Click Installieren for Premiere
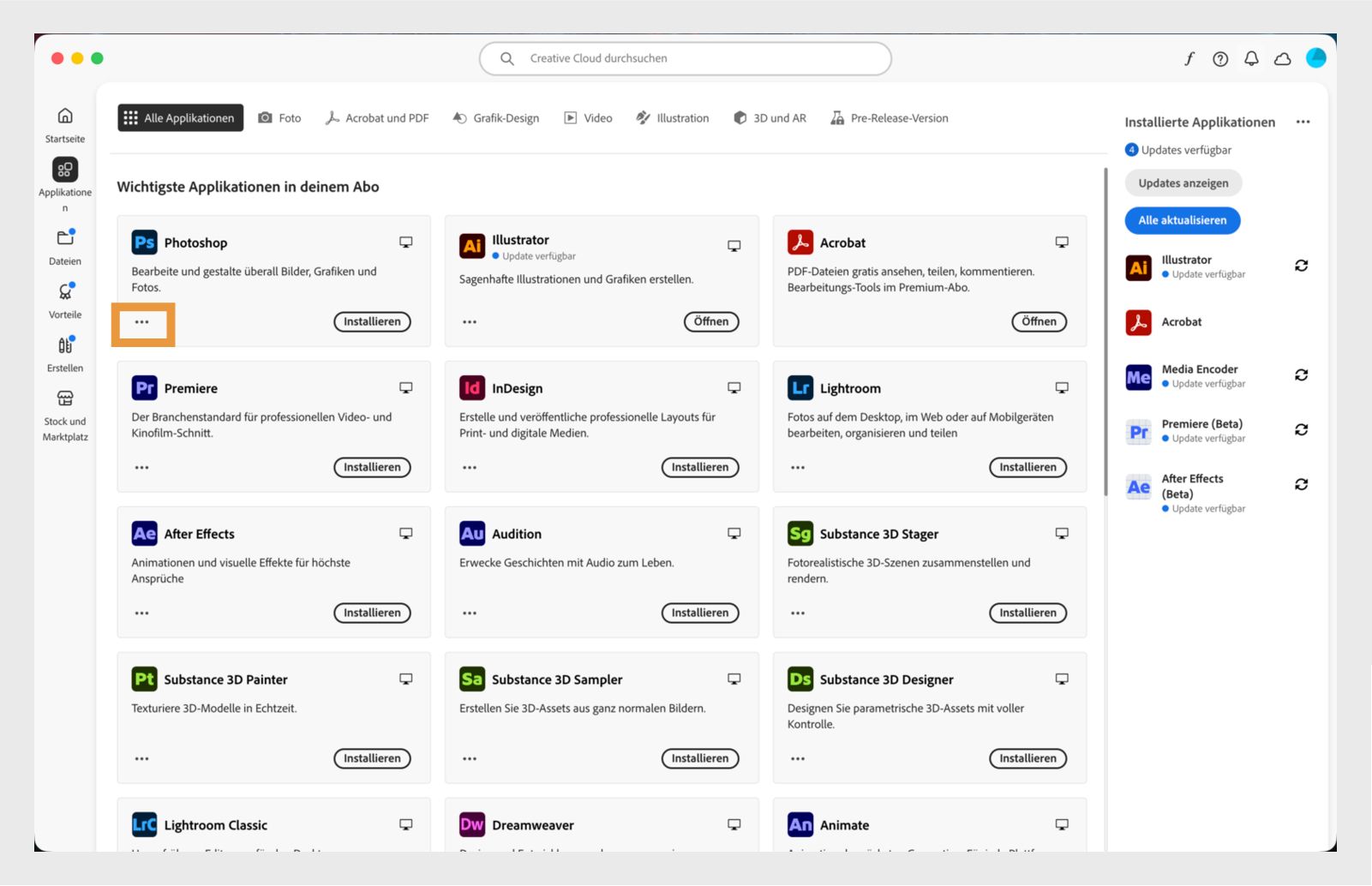 [372, 468]
